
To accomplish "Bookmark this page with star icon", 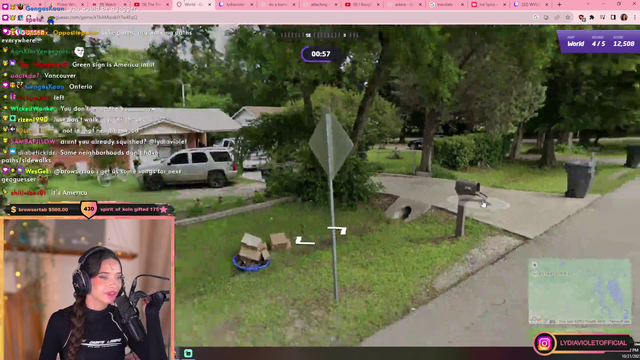I will (x=567, y=18).
